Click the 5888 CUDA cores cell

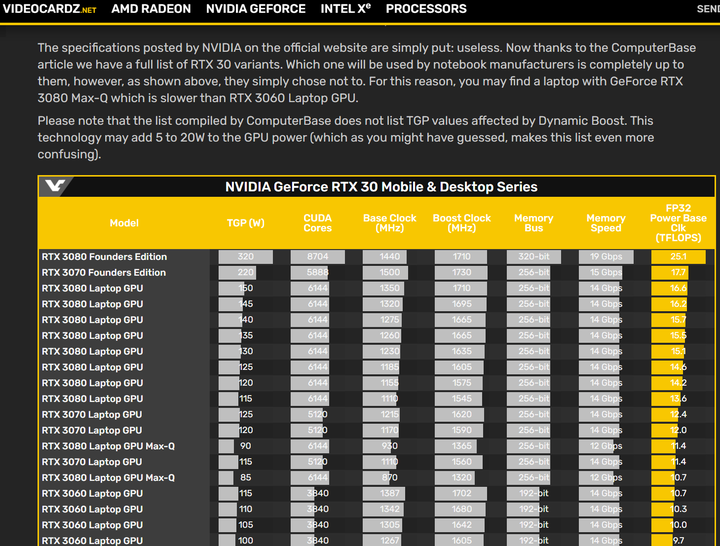click(317, 272)
